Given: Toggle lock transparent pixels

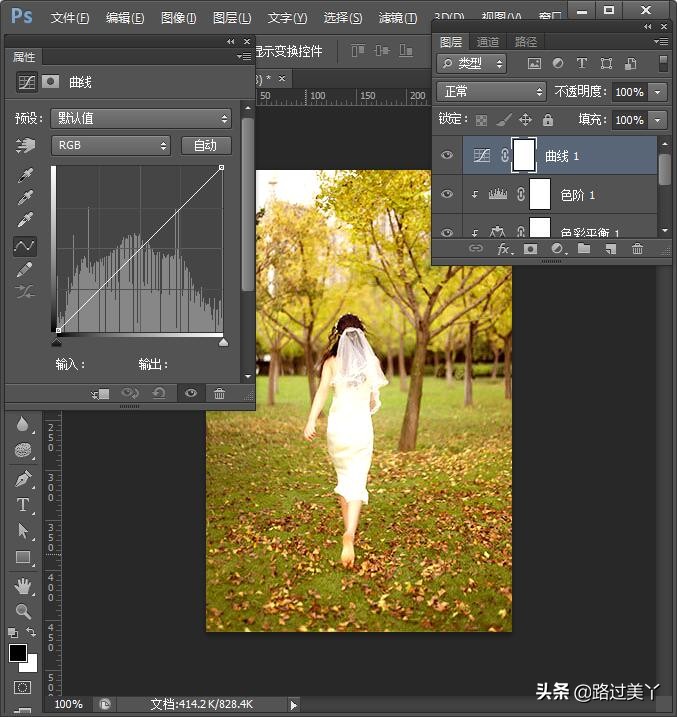Looking at the screenshot, I should pos(481,120).
